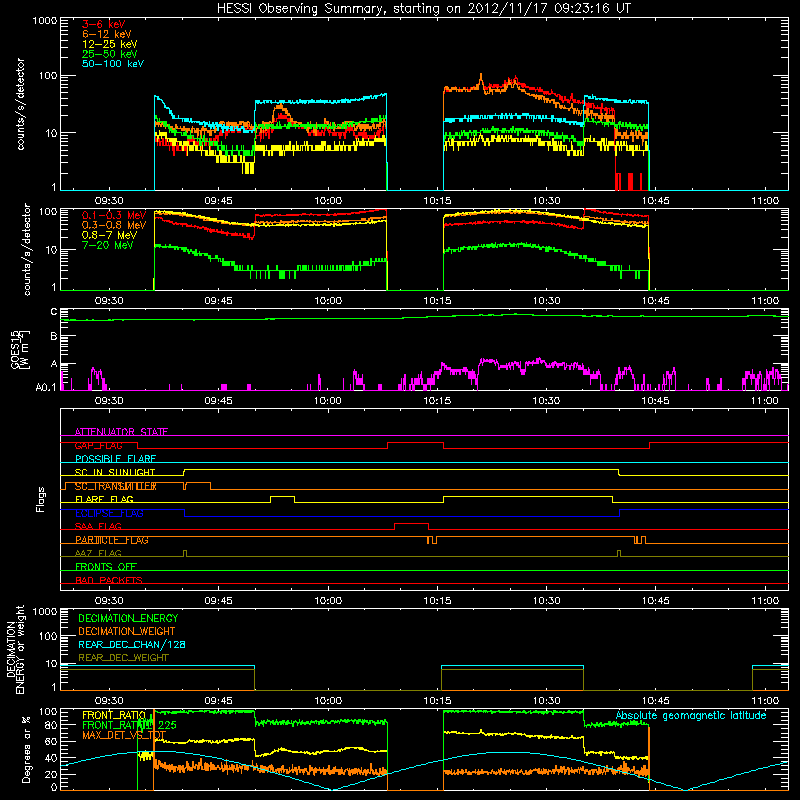Select the SC_TRANSMITTER flag label
The height and width of the screenshot is (800, 800).
(116, 486)
